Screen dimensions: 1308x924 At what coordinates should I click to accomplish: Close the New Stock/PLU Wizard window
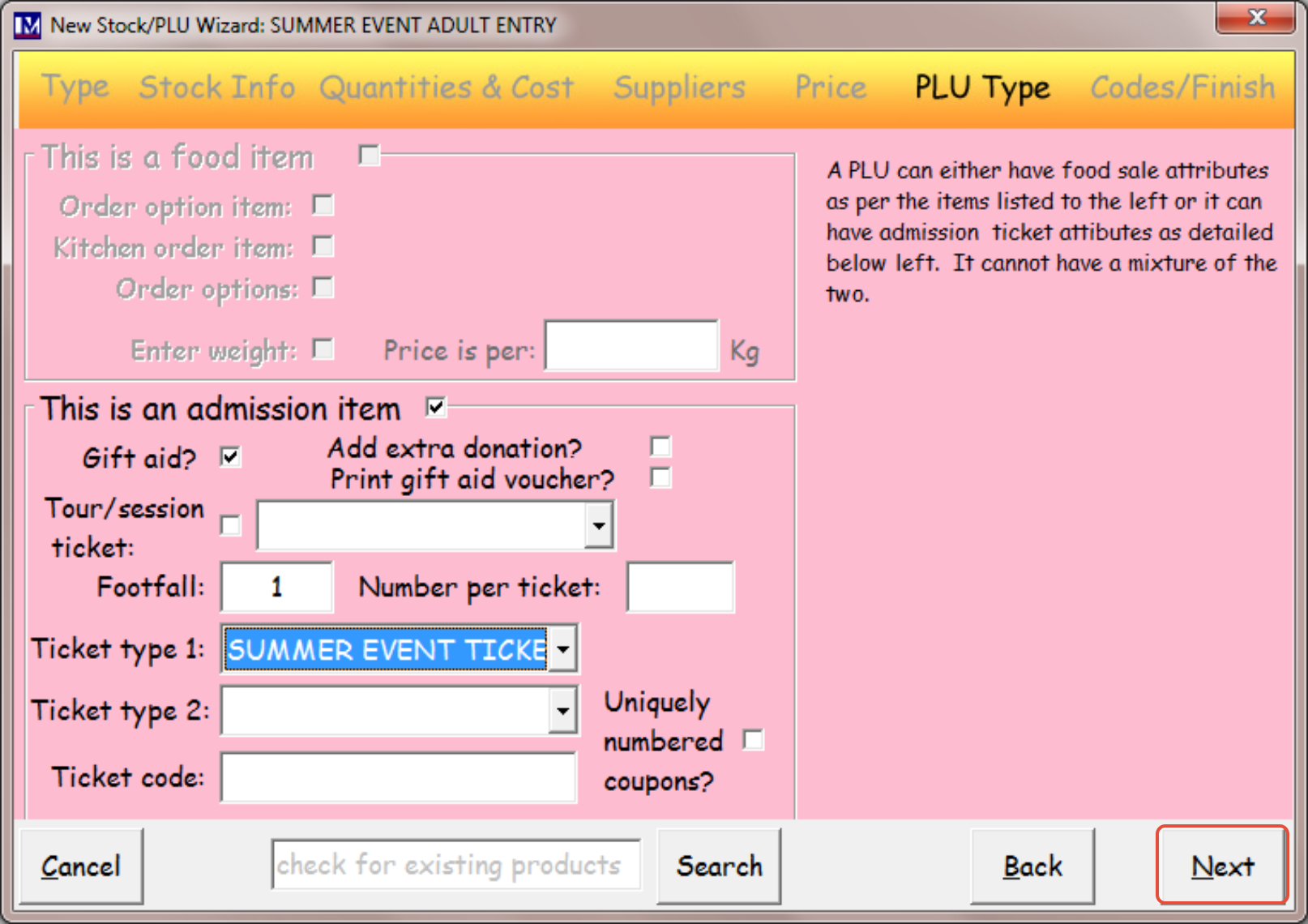tap(1255, 17)
